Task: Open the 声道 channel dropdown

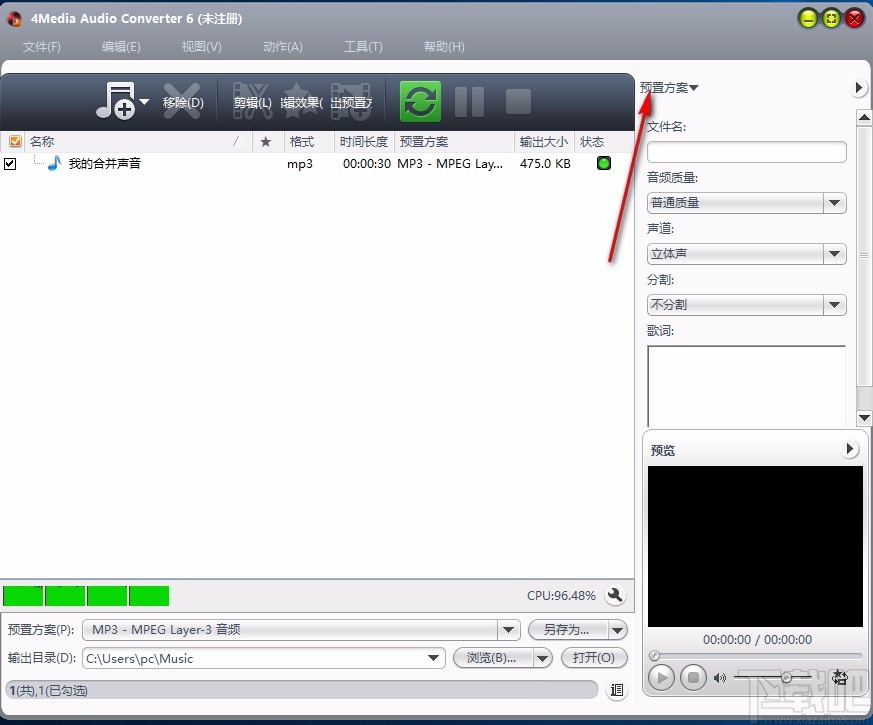Action: (834, 254)
